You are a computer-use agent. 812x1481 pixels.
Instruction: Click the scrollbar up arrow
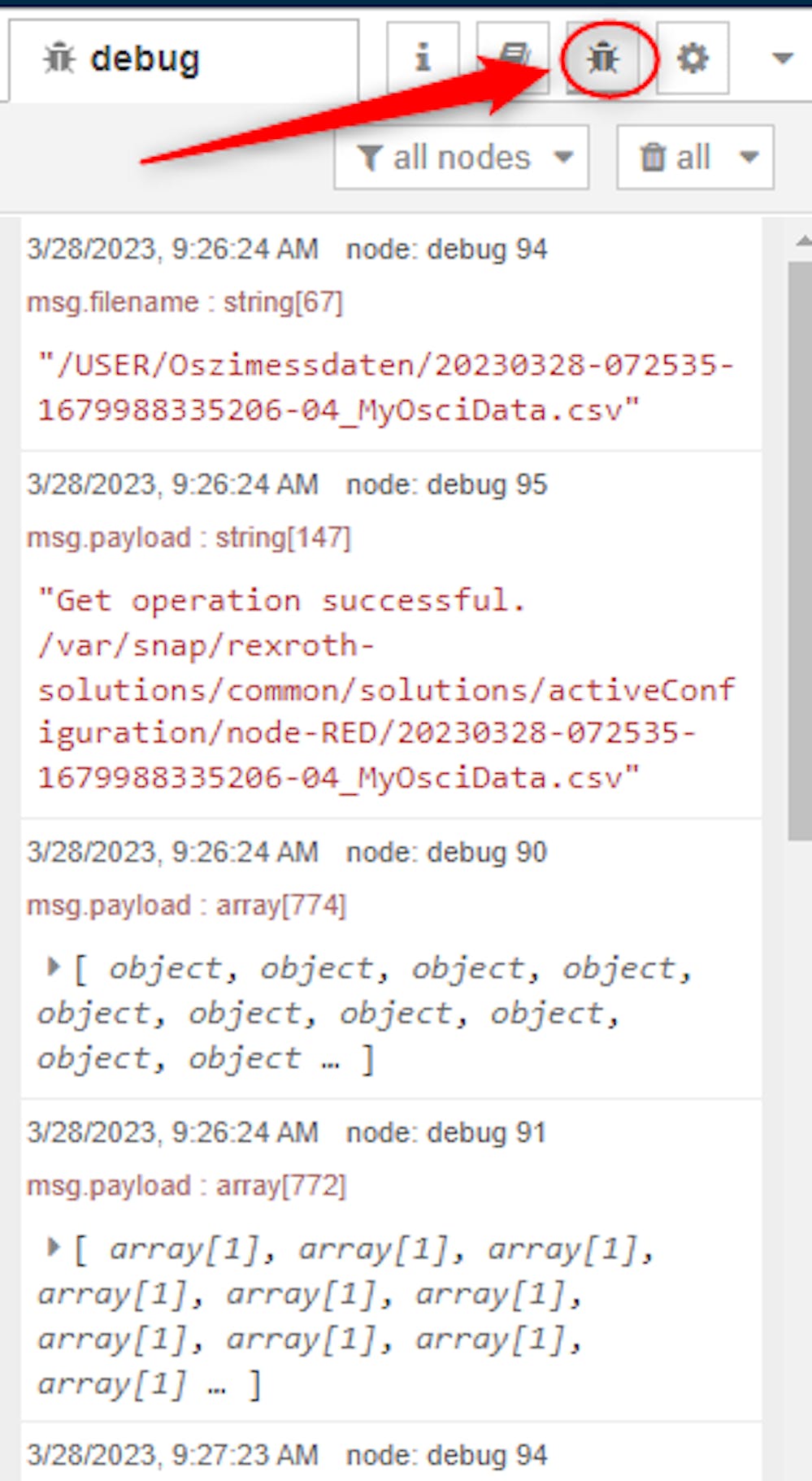803,240
